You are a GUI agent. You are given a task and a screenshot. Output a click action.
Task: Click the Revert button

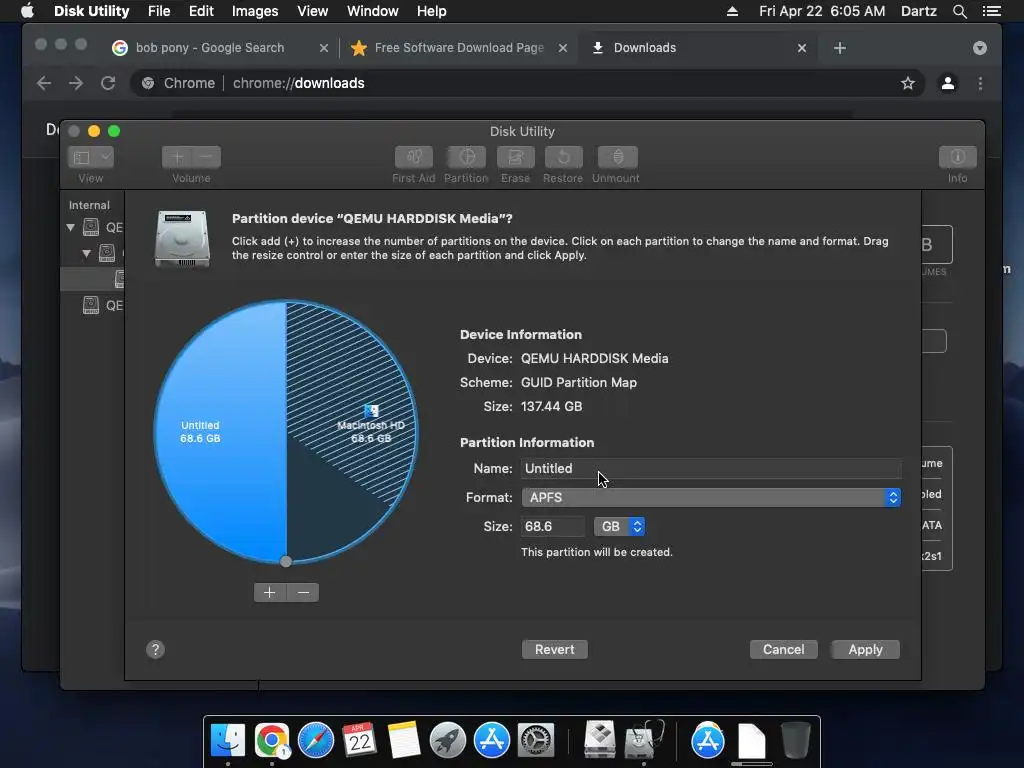pos(554,649)
